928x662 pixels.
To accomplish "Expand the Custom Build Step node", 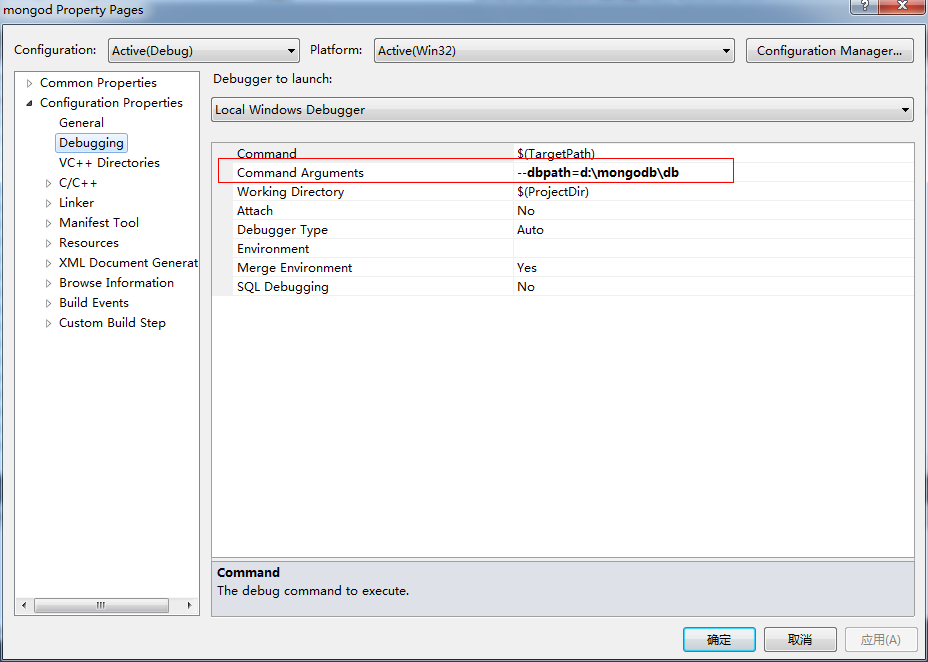I will coord(46,322).
